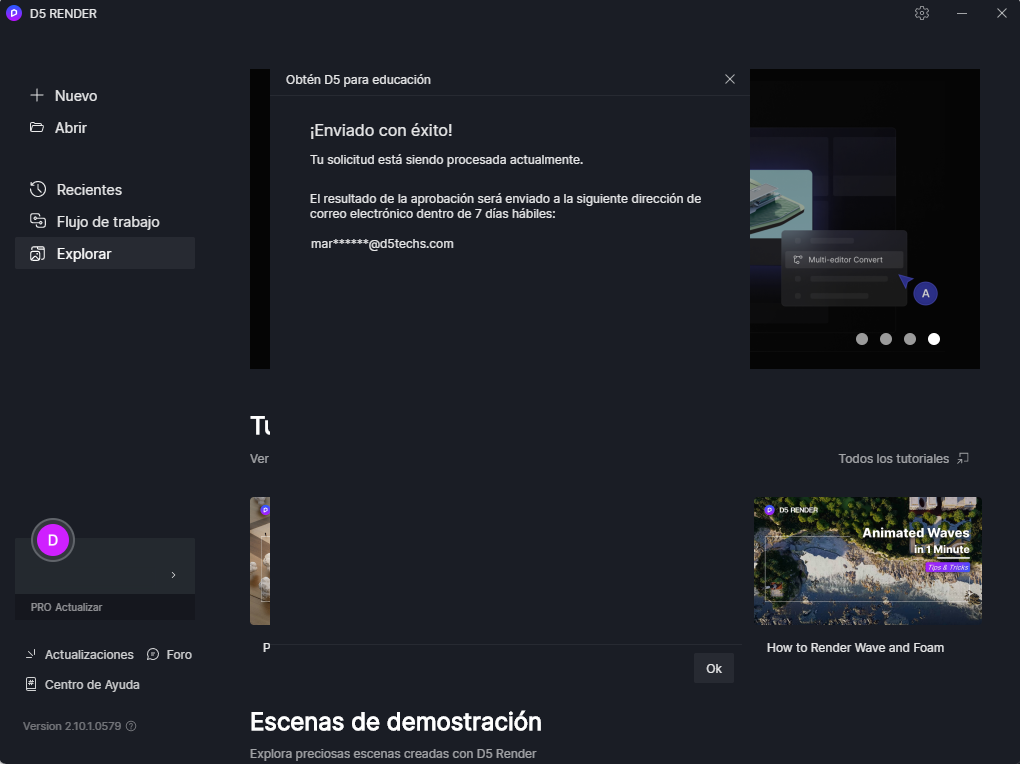Select the first banner carousel dot
The image size is (1020, 764).
tap(862, 339)
